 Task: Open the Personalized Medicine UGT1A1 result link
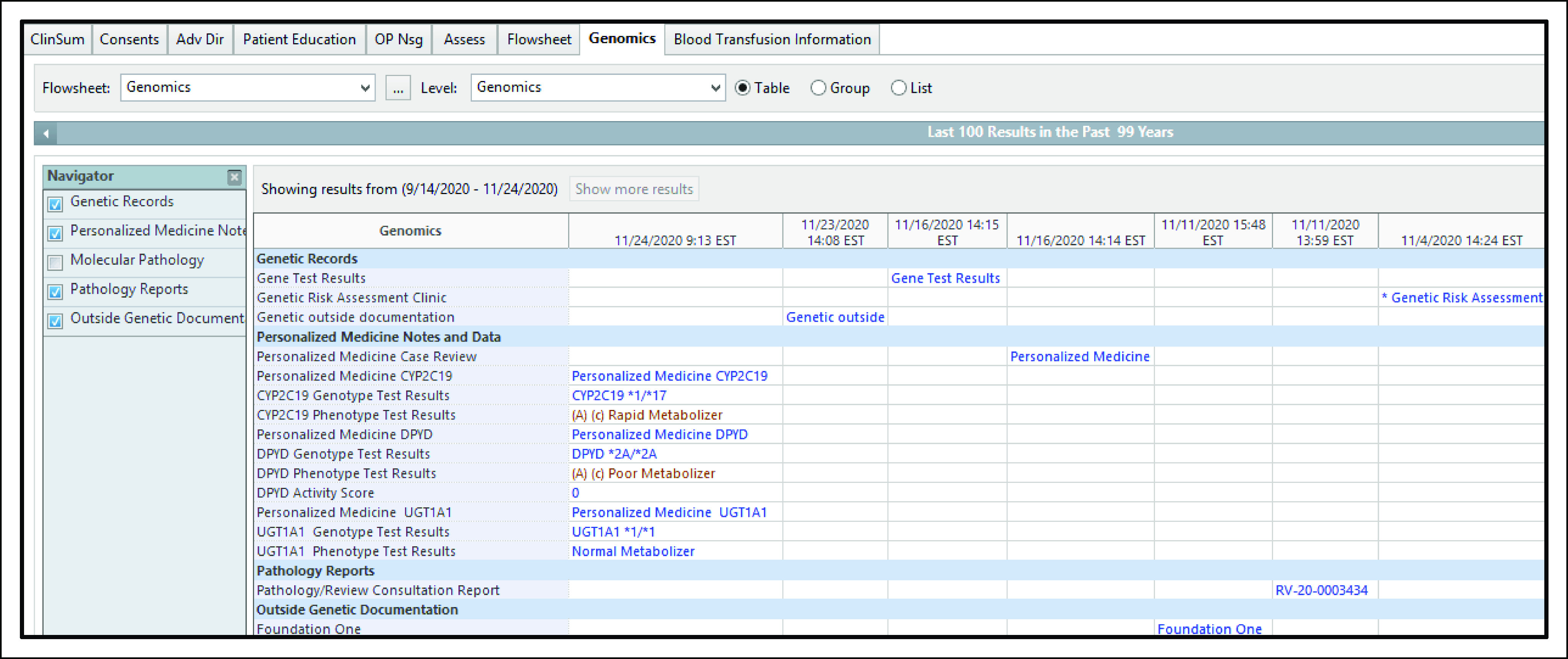669,512
